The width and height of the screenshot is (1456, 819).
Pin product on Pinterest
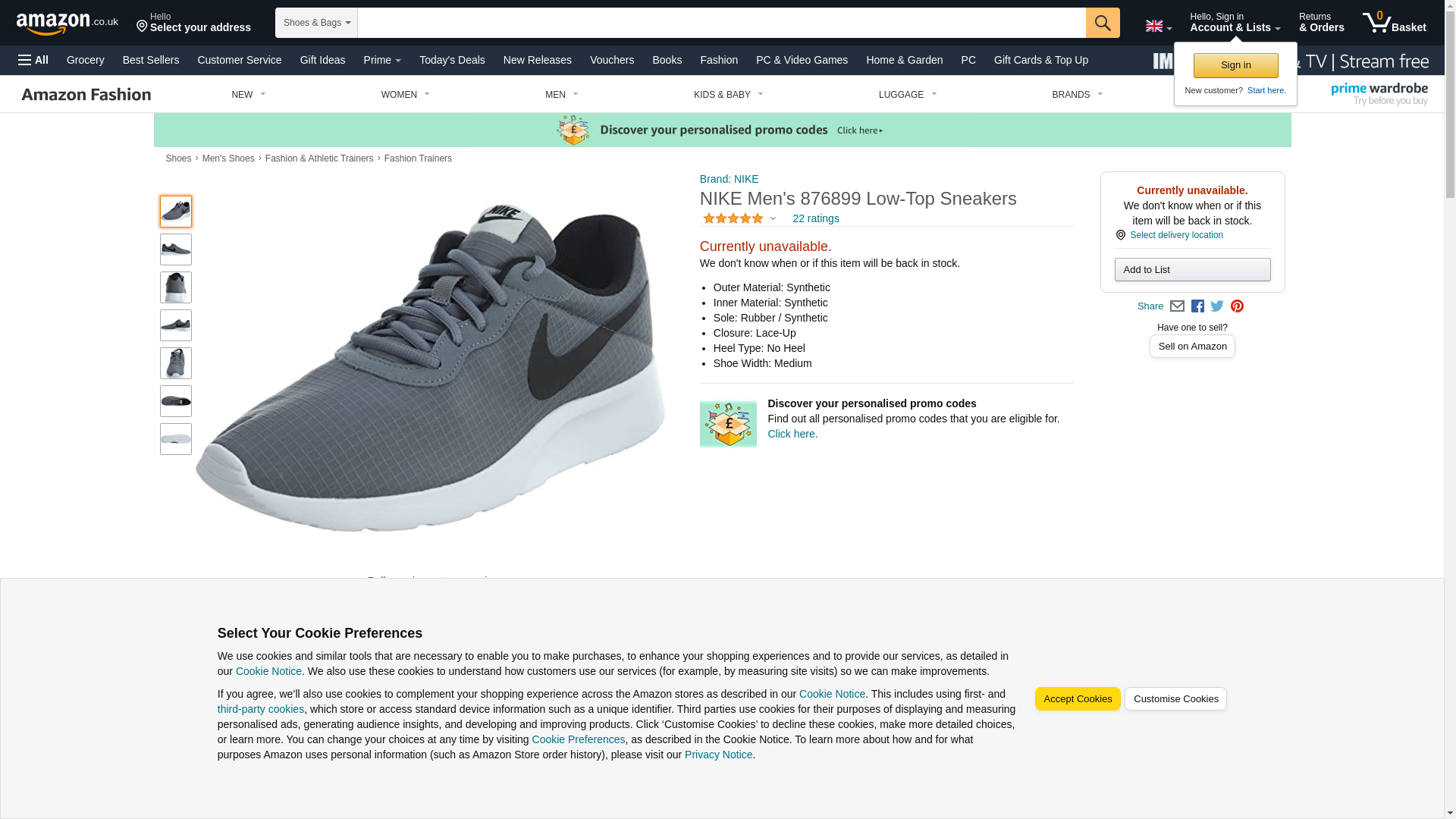1237,306
